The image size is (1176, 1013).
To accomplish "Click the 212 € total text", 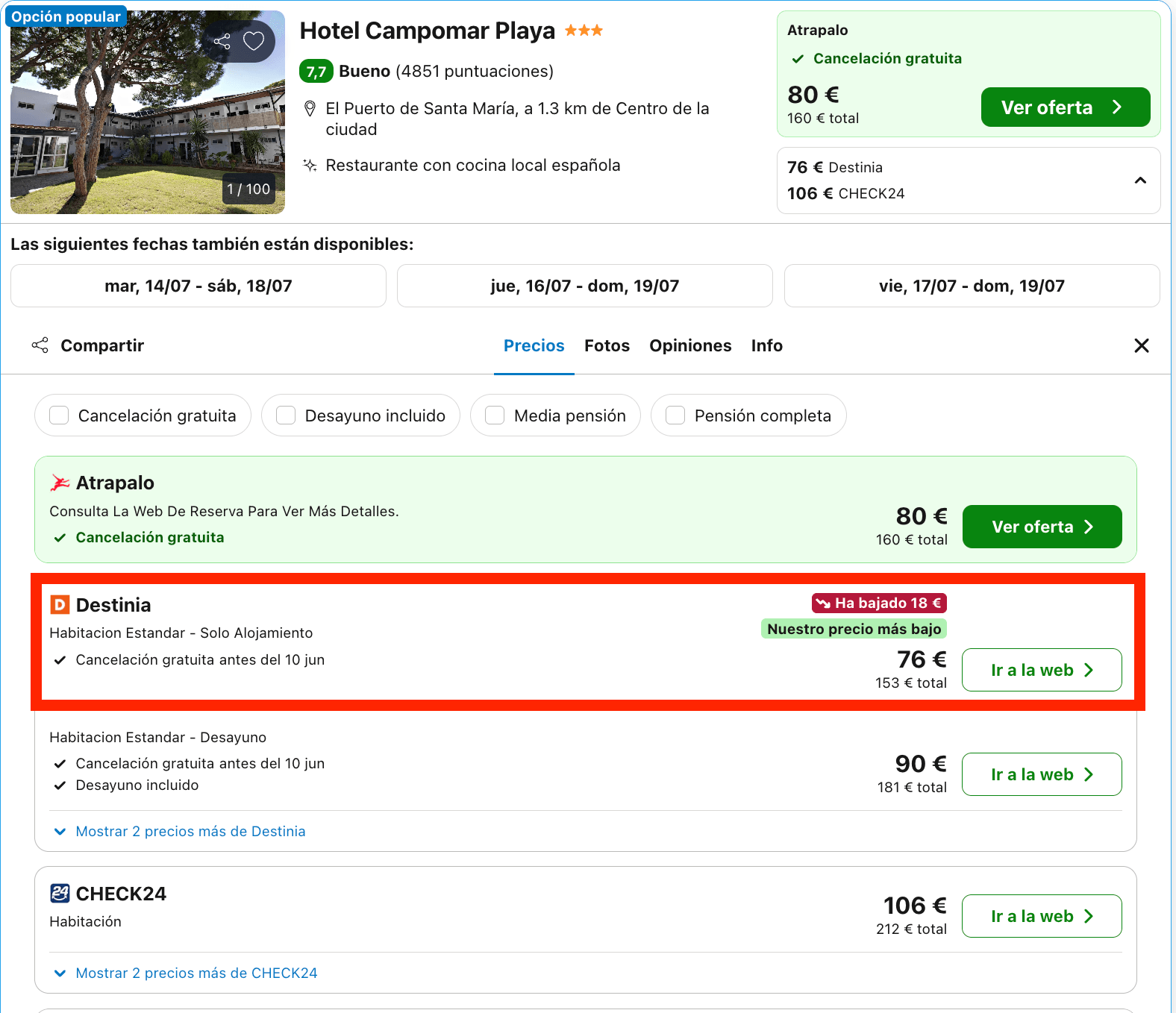I will point(911,929).
